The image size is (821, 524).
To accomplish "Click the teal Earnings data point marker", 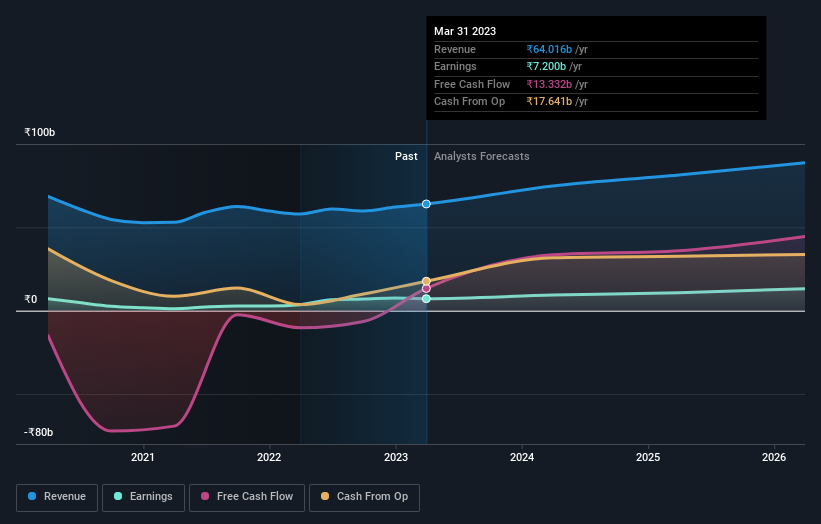I will click(426, 298).
